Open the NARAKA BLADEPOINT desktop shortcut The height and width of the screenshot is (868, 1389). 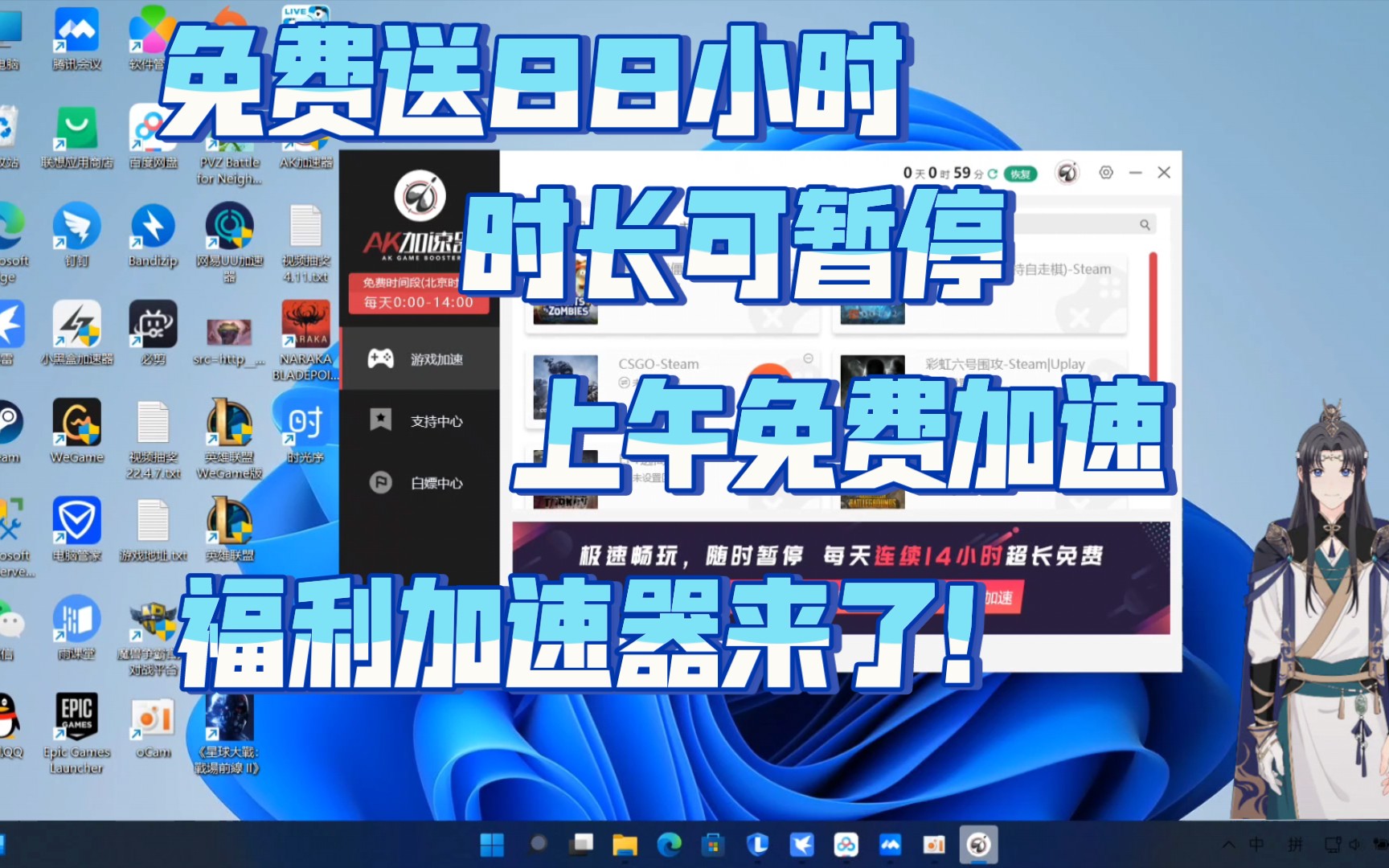tap(305, 341)
